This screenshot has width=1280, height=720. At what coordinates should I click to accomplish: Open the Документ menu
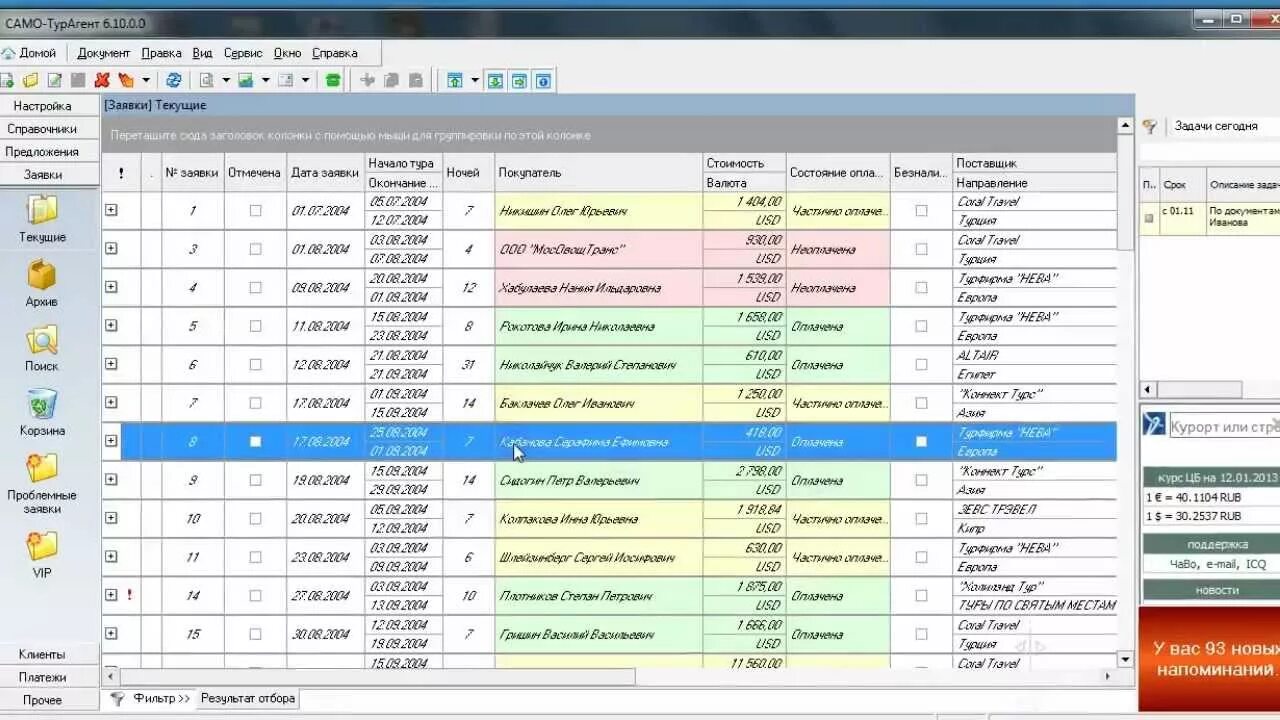tap(104, 53)
